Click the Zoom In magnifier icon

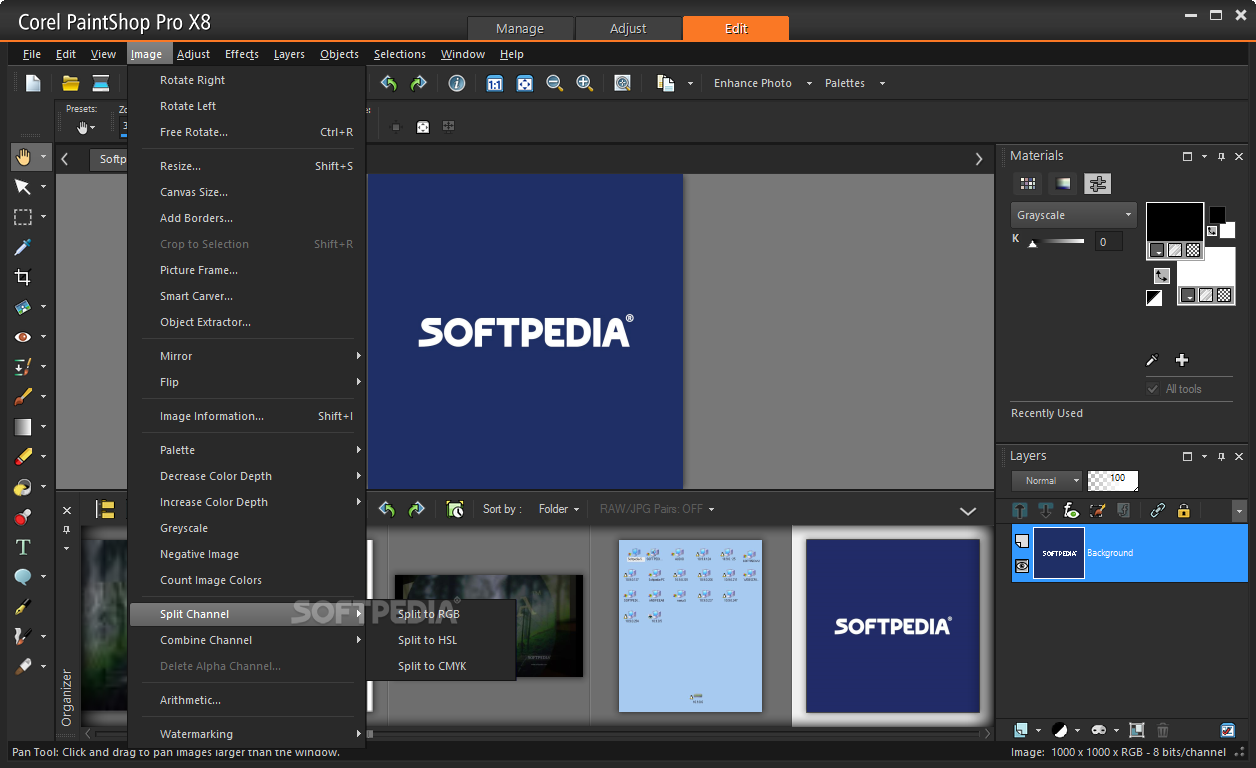click(584, 84)
